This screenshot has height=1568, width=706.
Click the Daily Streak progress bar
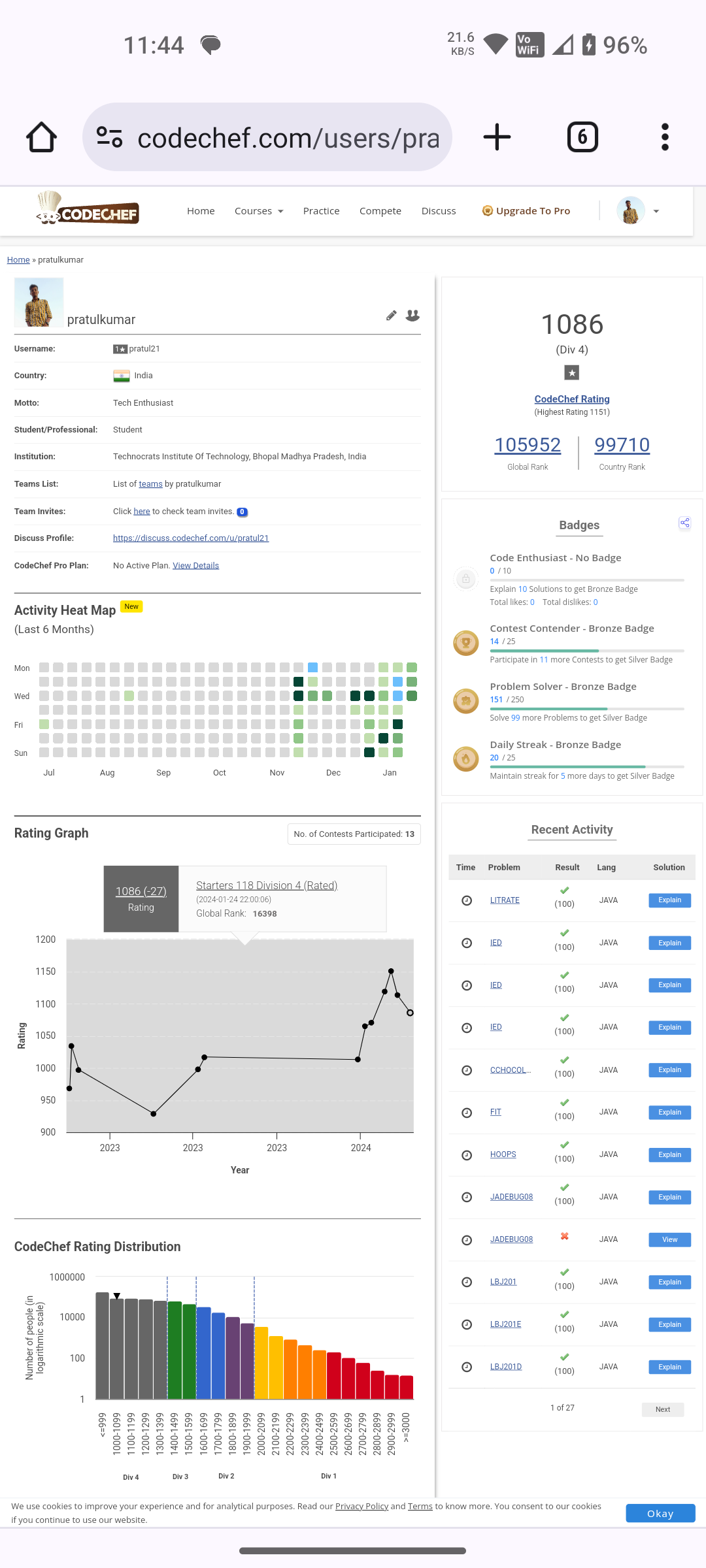(587, 767)
